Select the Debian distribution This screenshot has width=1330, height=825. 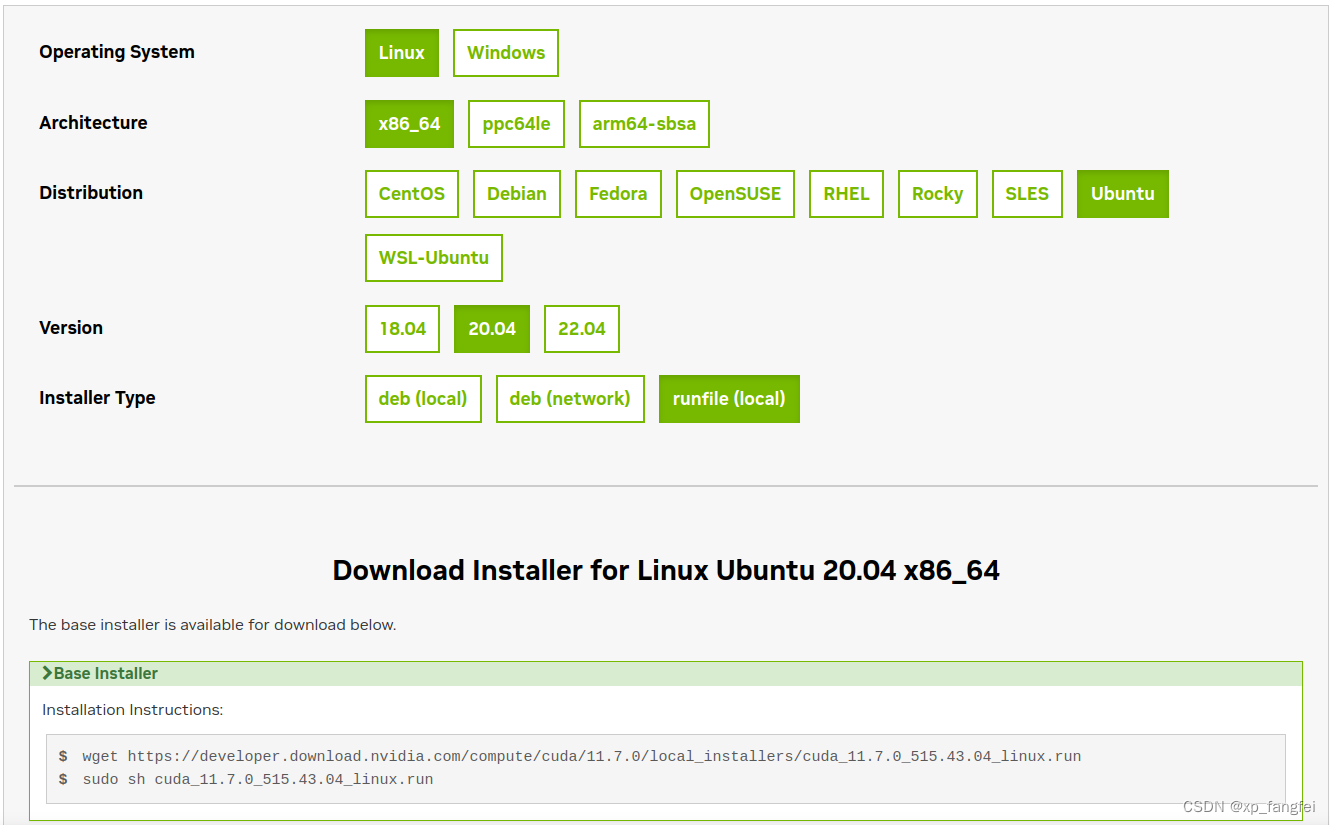(x=516, y=193)
